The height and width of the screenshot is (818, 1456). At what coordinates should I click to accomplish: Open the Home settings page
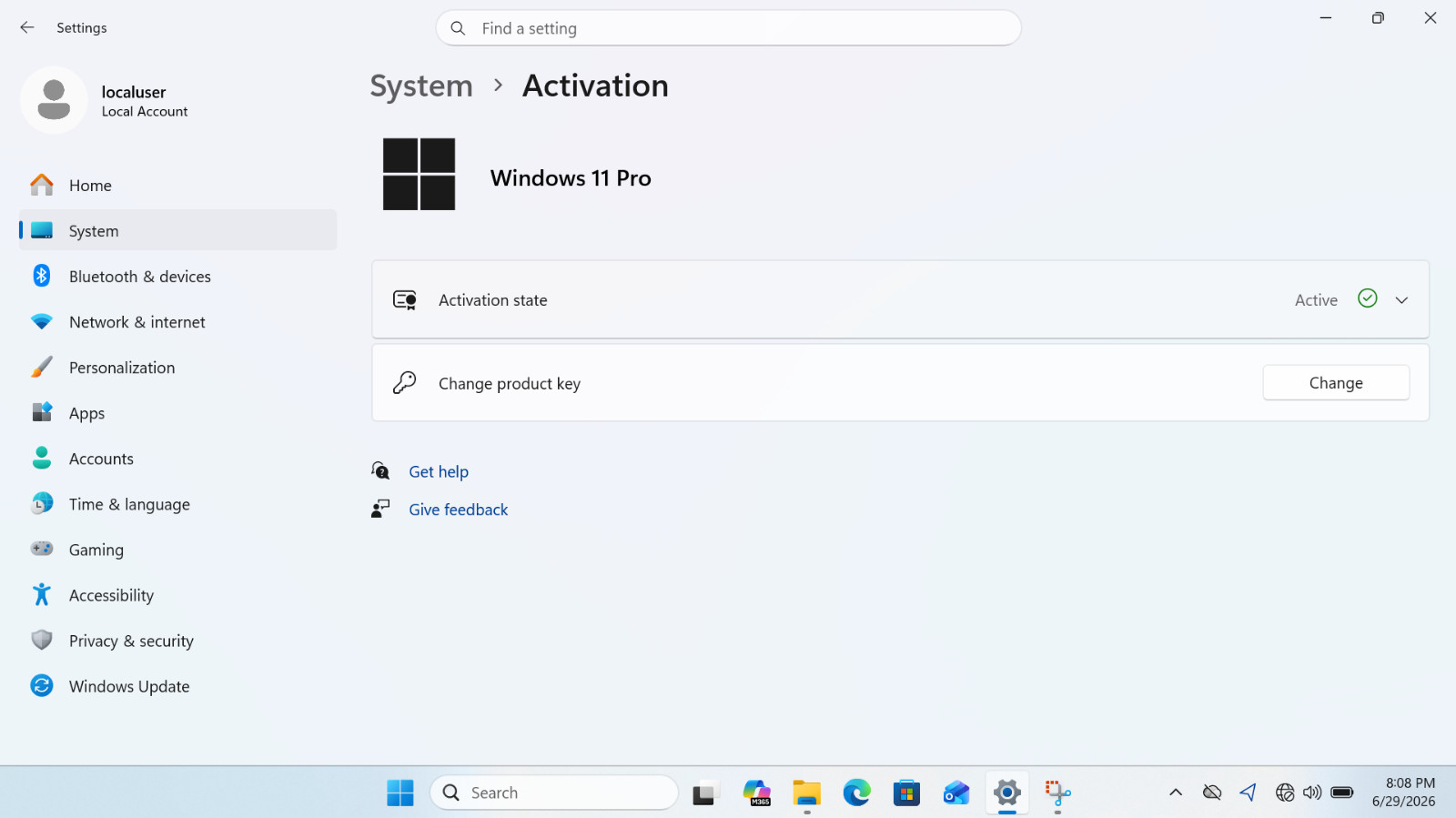tap(178, 186)
